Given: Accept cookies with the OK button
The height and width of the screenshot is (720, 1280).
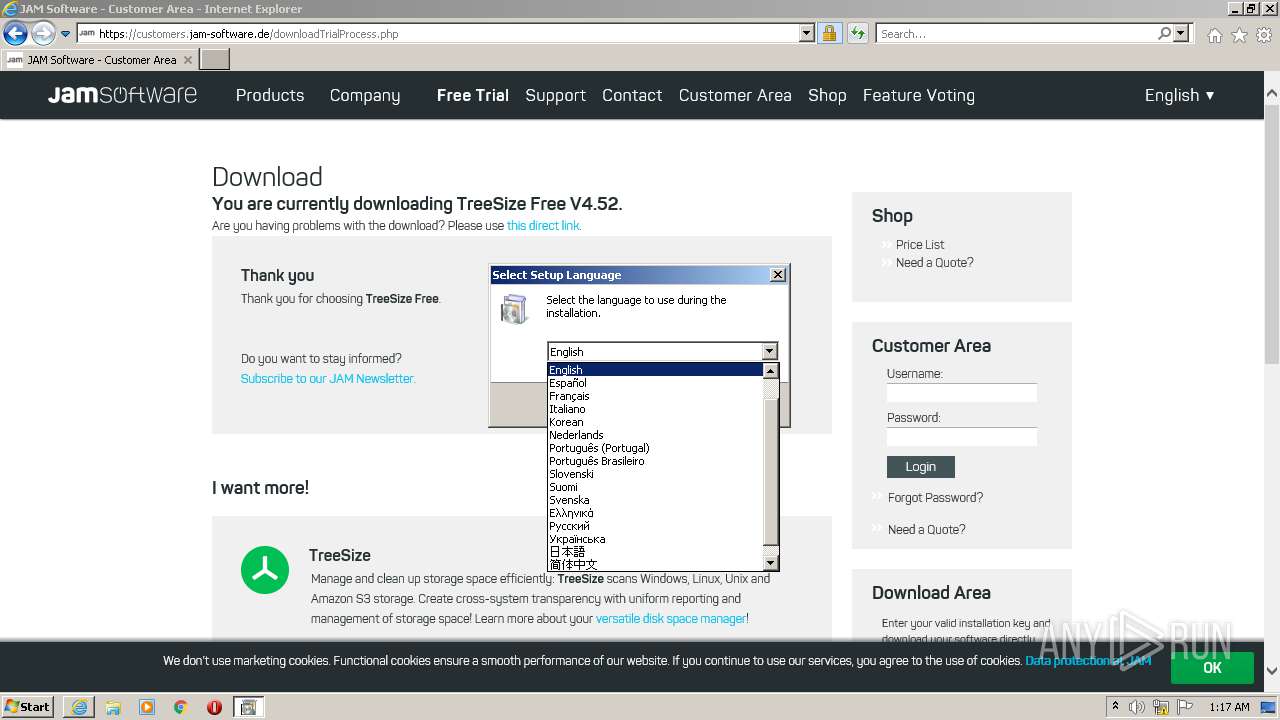Looking at the screenshot, I should coord(1212,668).
